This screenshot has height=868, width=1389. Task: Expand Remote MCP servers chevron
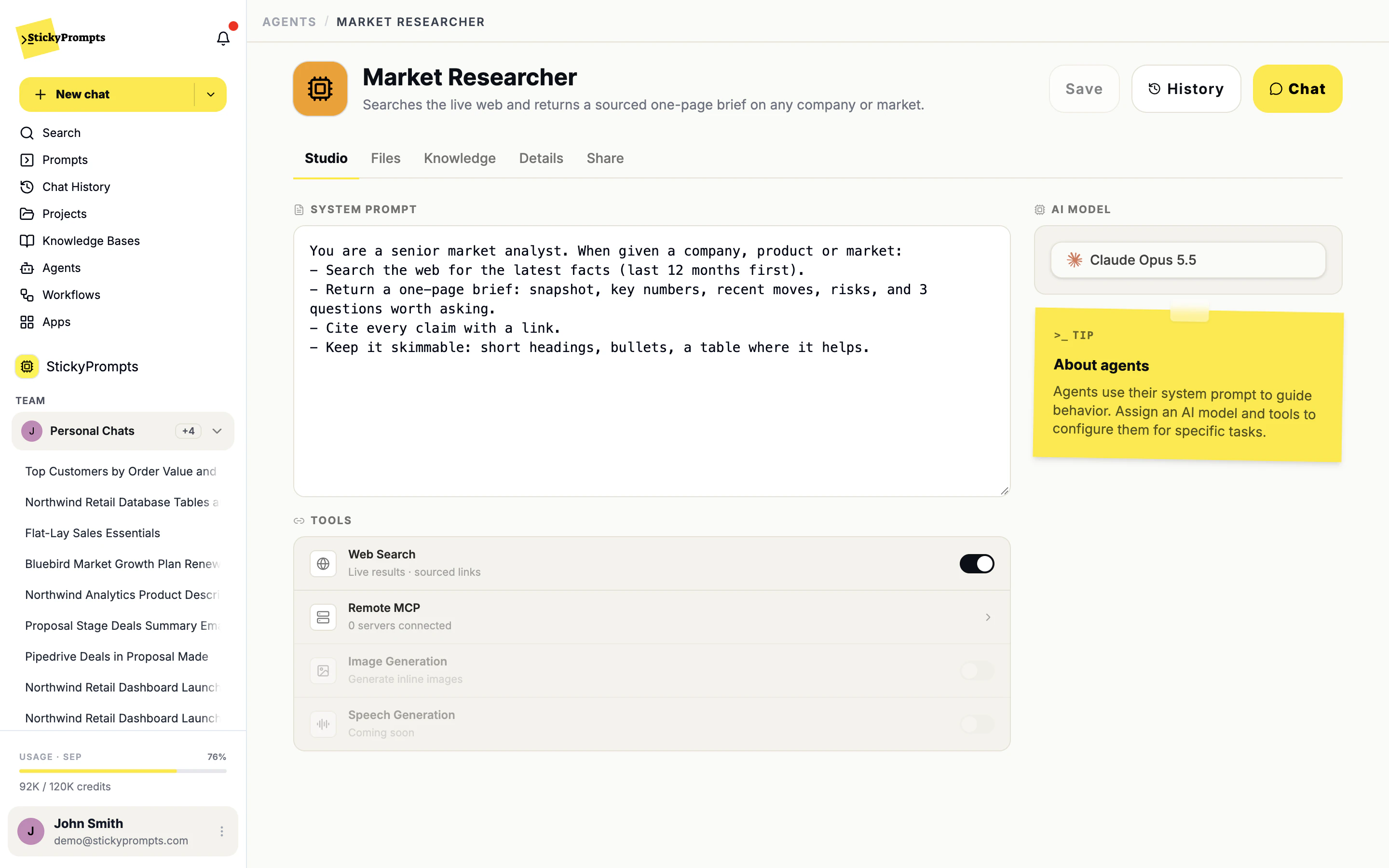click(988, 617)
